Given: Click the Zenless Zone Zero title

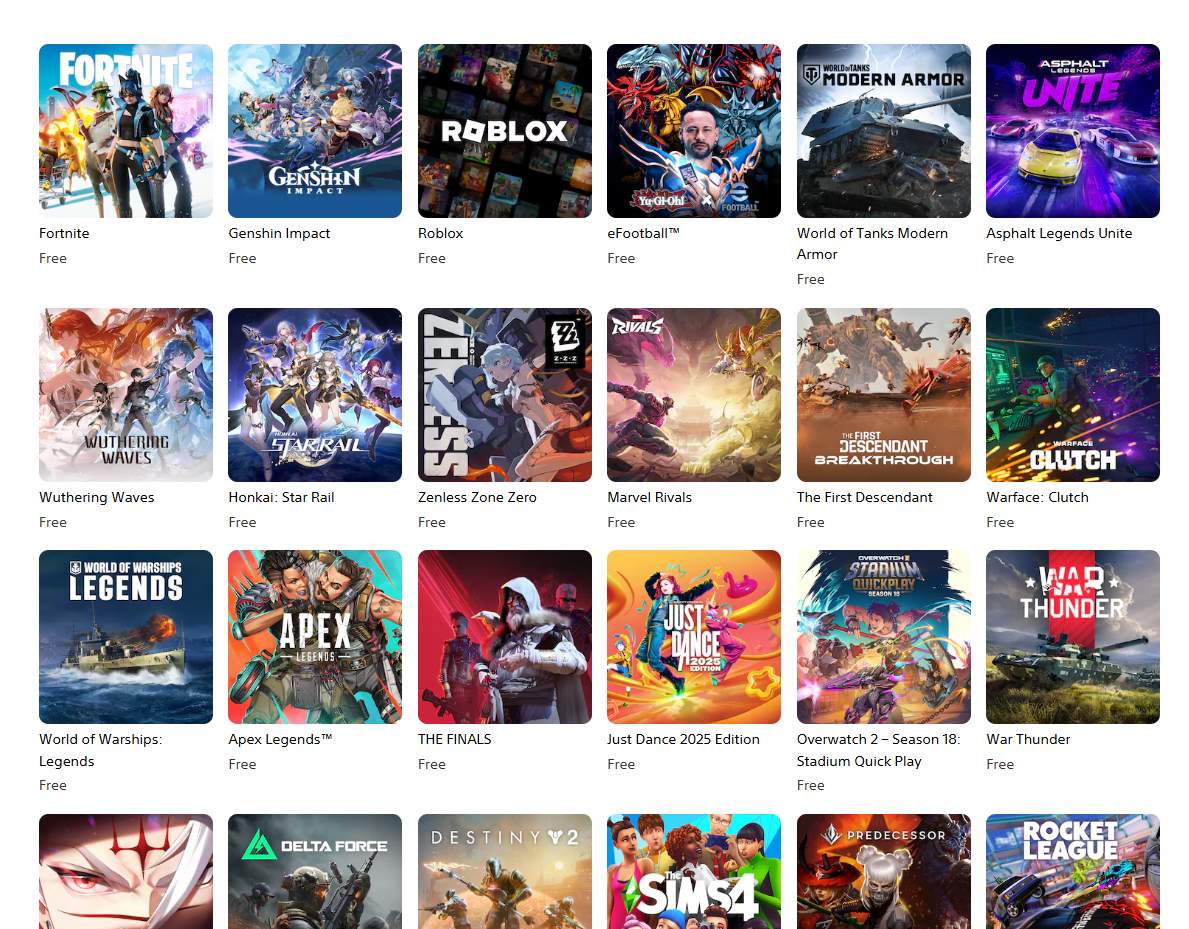Looking at the screenshot, I should 477,497.
